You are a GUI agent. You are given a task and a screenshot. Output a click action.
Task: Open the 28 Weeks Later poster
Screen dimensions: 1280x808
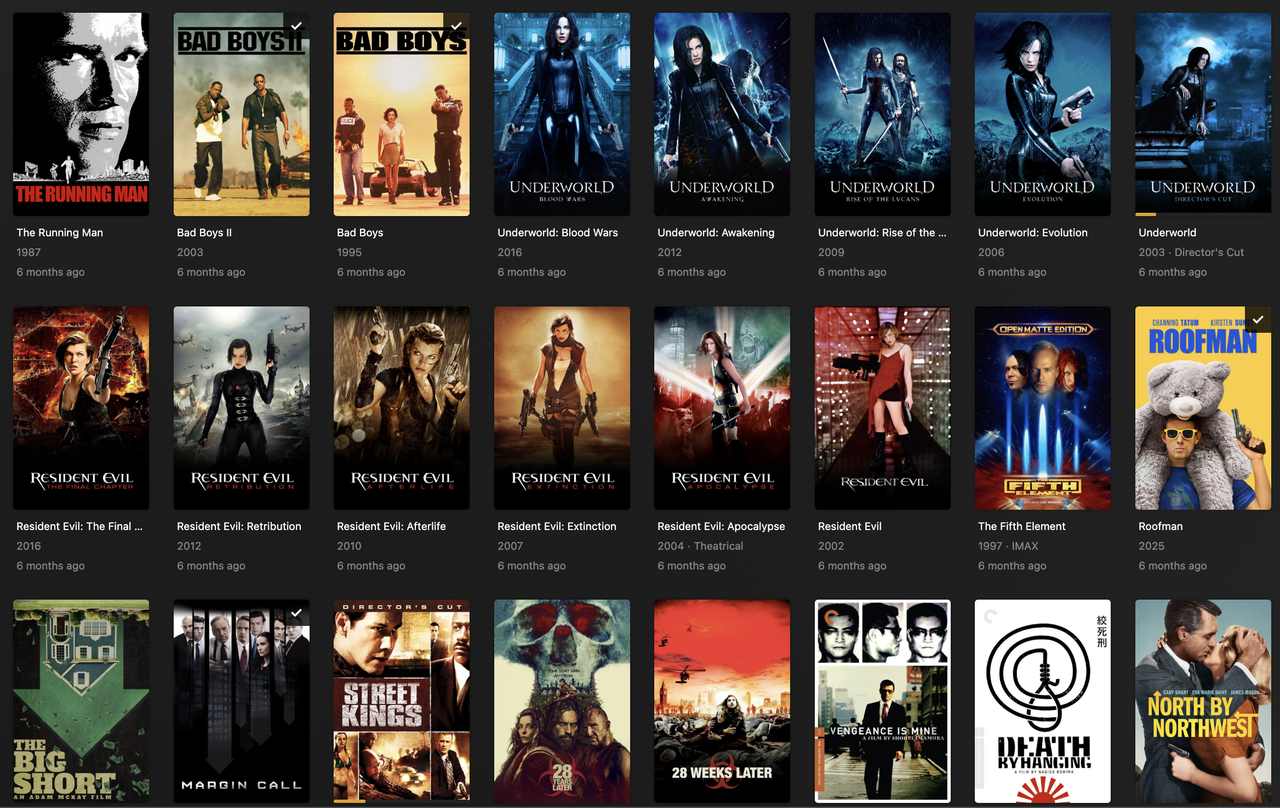(722, 701)
